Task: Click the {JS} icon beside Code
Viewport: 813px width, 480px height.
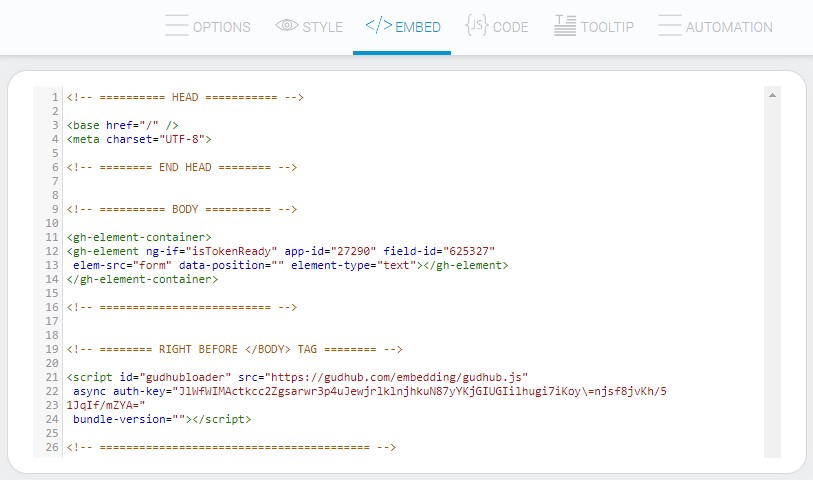Action: 476,26
